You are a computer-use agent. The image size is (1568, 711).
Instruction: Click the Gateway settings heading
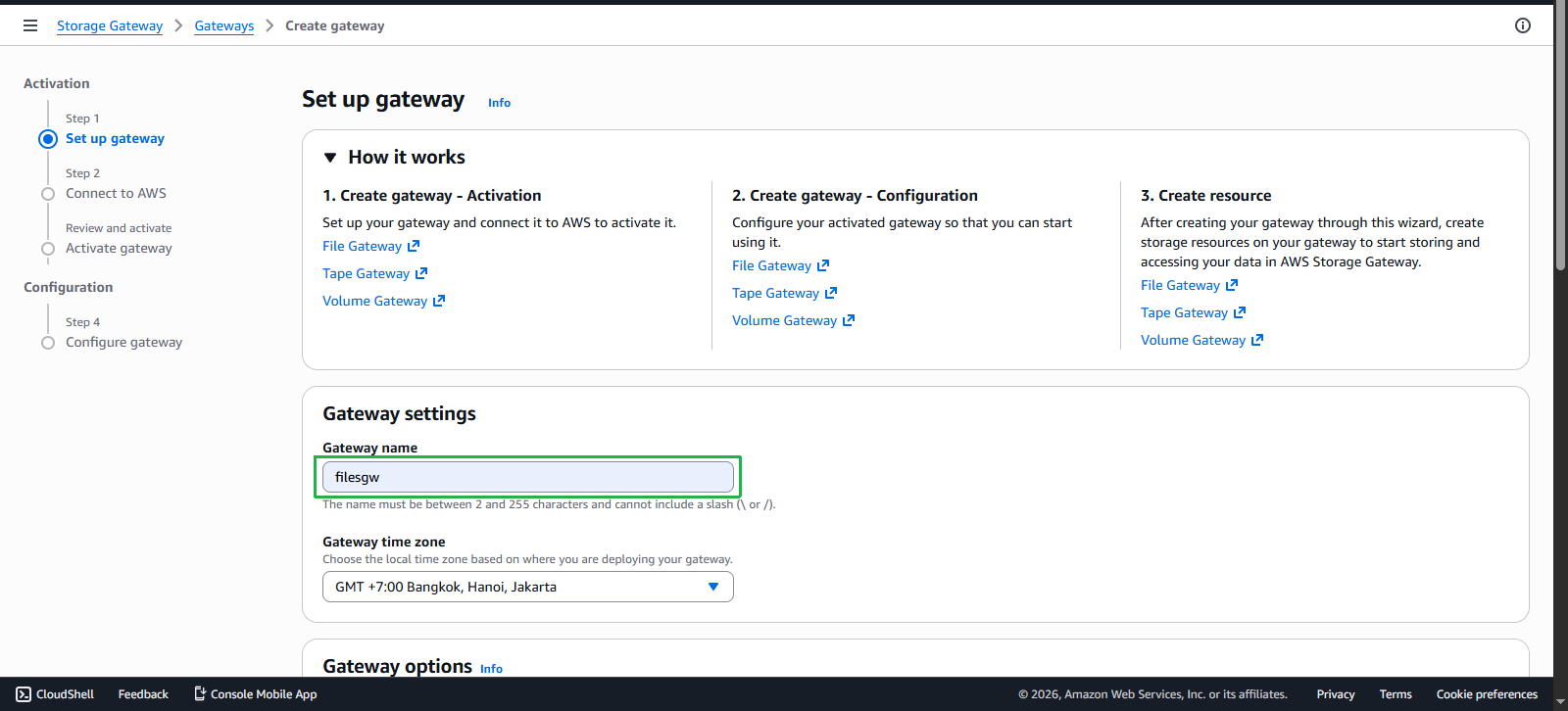[x=400, y=414]
